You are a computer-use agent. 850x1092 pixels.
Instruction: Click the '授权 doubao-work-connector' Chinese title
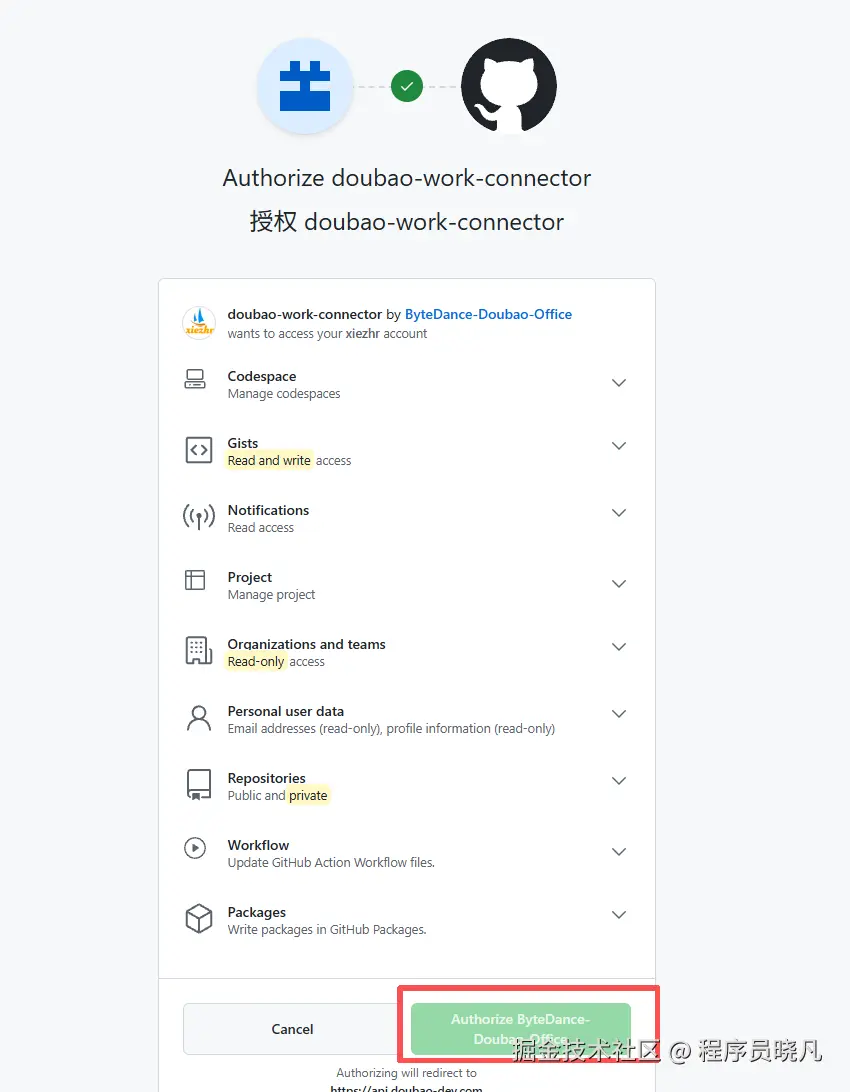[x=407, y=222]
